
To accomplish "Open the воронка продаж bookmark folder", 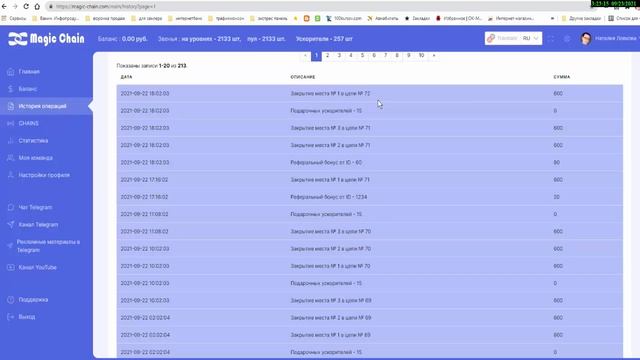I will (x=105, y=18).
